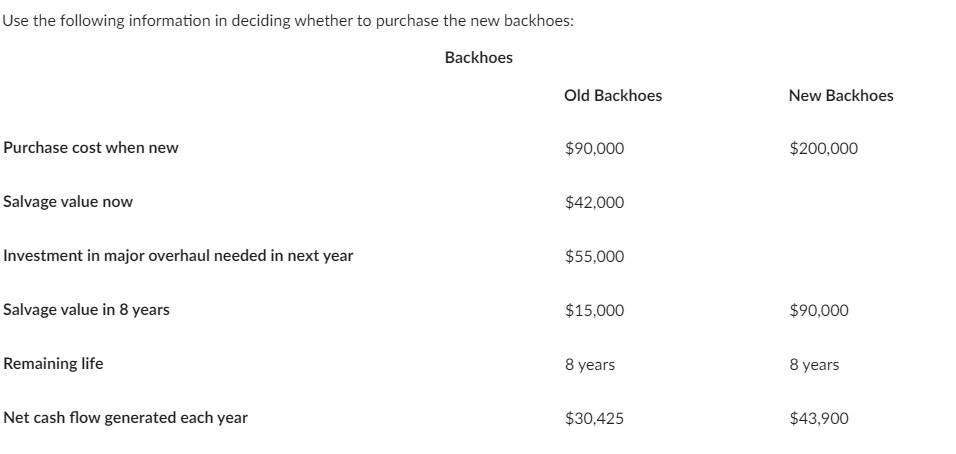956x454 pixels.
Task: Click the $15,000 old salvage value
Action: (594, 311)
